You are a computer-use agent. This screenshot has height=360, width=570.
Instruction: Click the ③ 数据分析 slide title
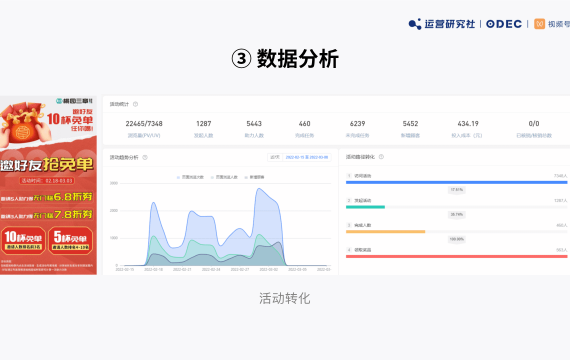[x=285, y=59]
